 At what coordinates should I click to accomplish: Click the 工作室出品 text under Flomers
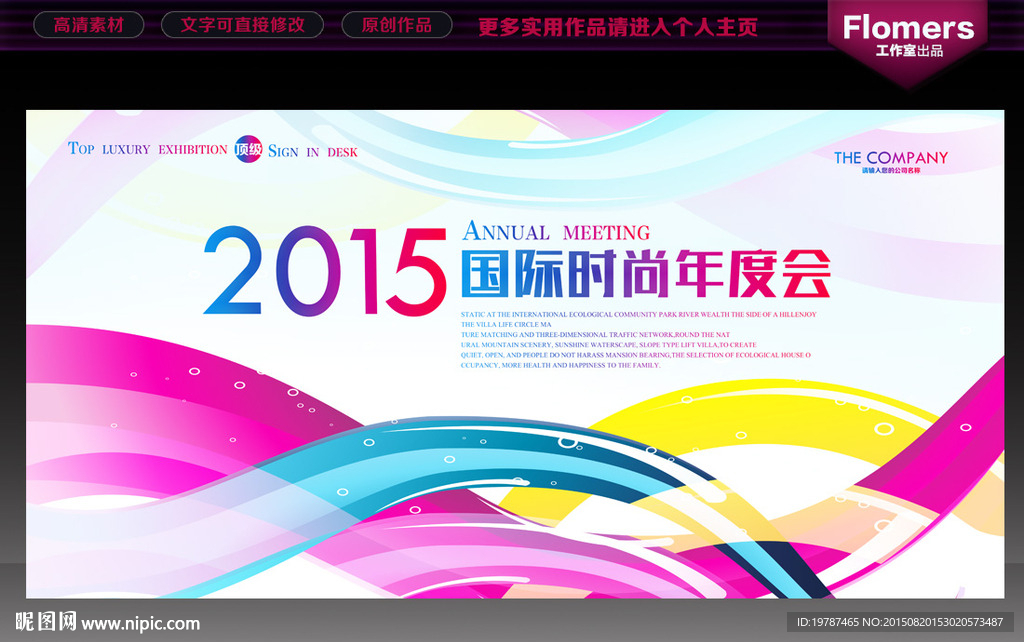[909, 51]
